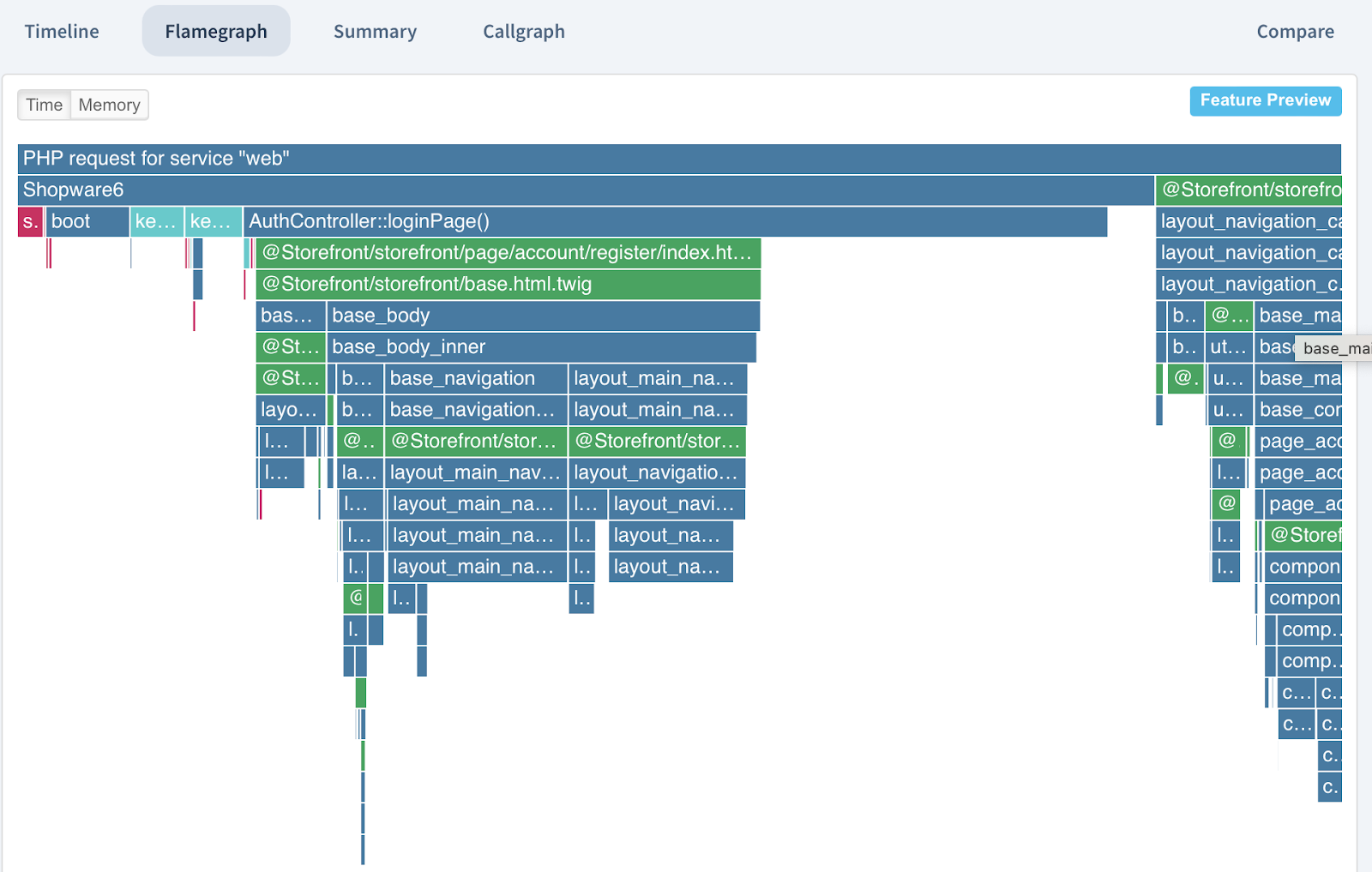The image size is (1372, 872).
Task: Open the Timeline tab
Action: (62, 32)
